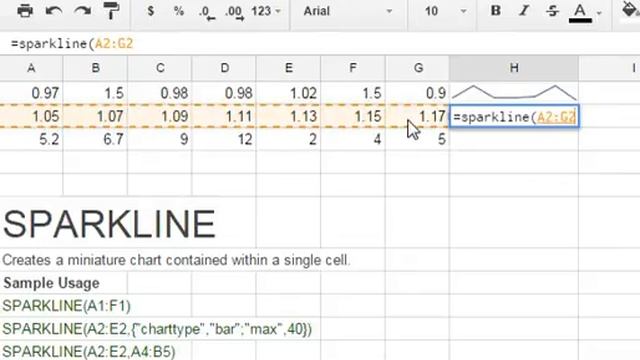Click the cell containing 1.02
Image resolution: width=640 pixels, height=360 pixels.
[x=289, y=93]
